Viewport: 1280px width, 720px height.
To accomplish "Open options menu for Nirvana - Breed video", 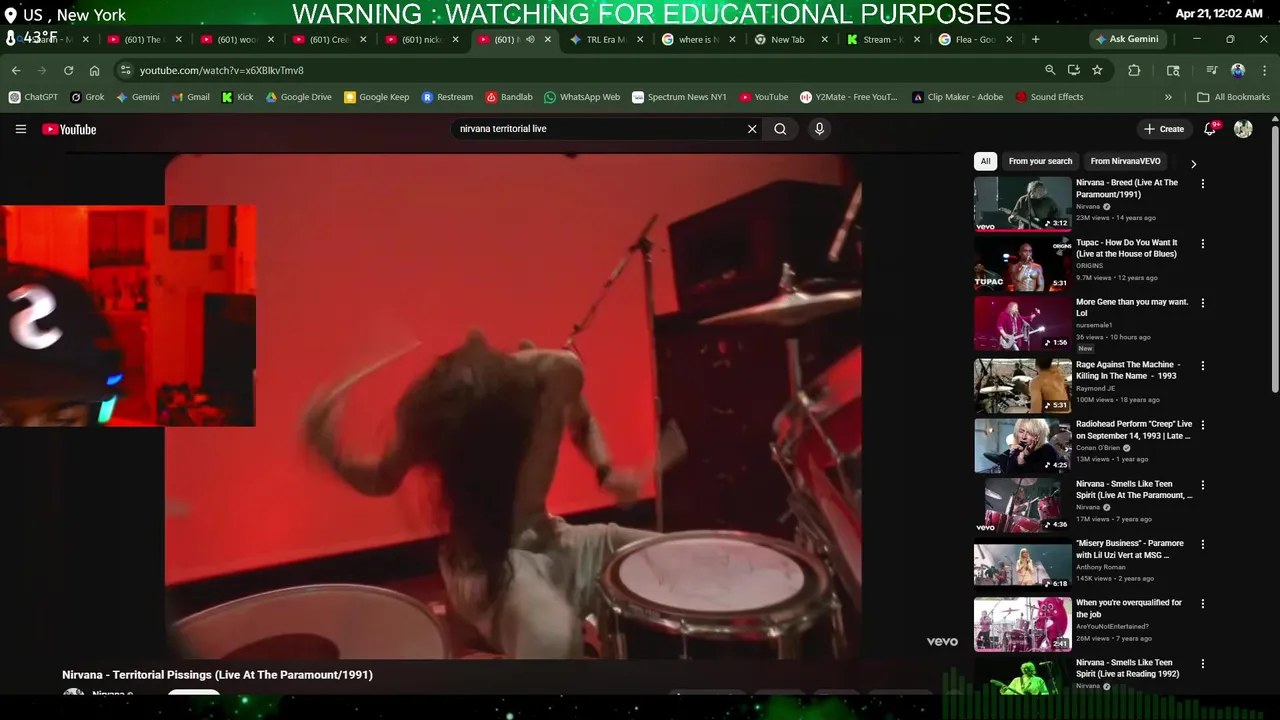I will coord(1202,184).
